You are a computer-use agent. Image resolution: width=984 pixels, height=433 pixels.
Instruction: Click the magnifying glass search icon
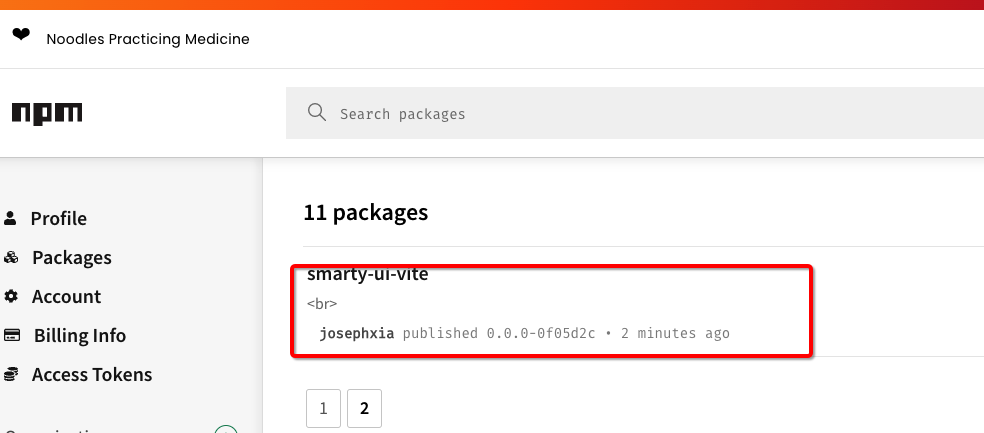click(317, 112)
